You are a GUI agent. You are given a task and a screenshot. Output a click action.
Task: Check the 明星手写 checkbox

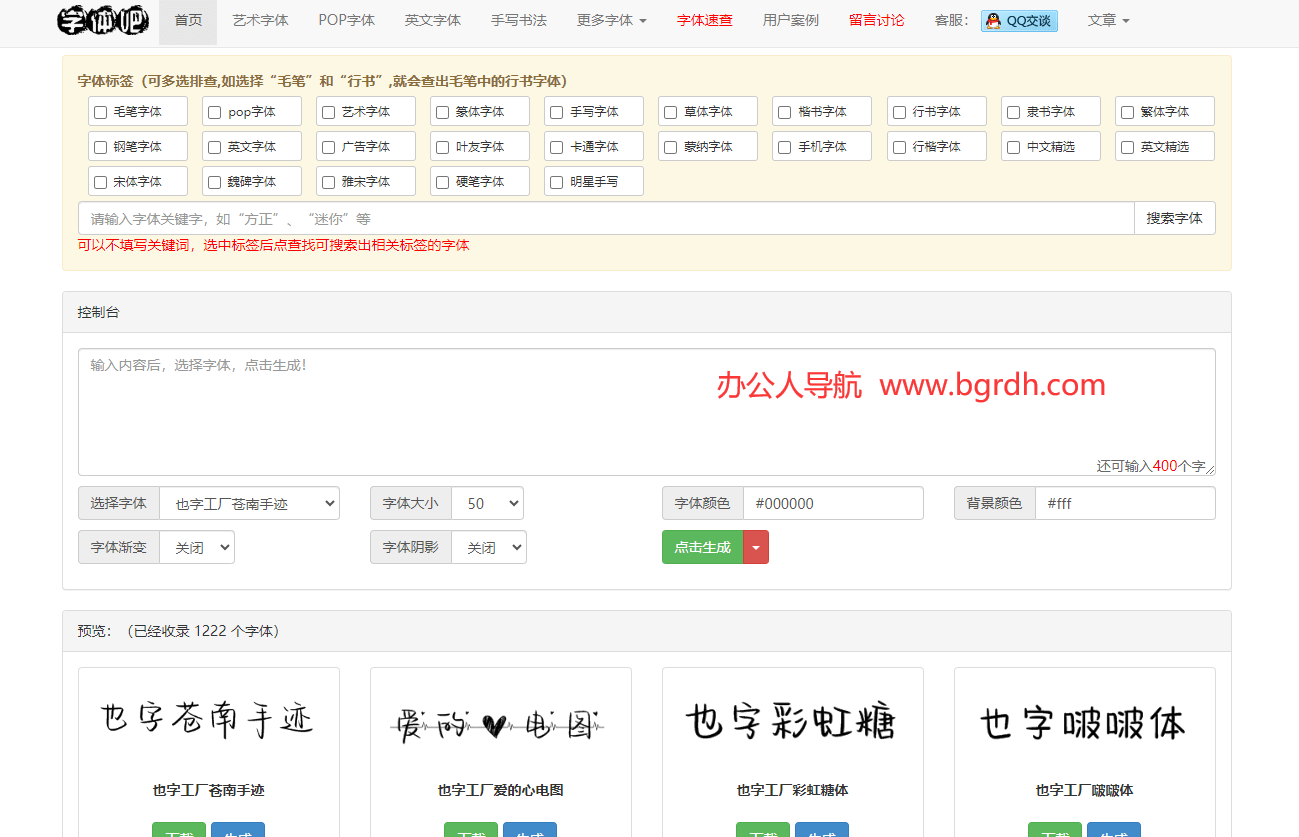tap(556, 181)
